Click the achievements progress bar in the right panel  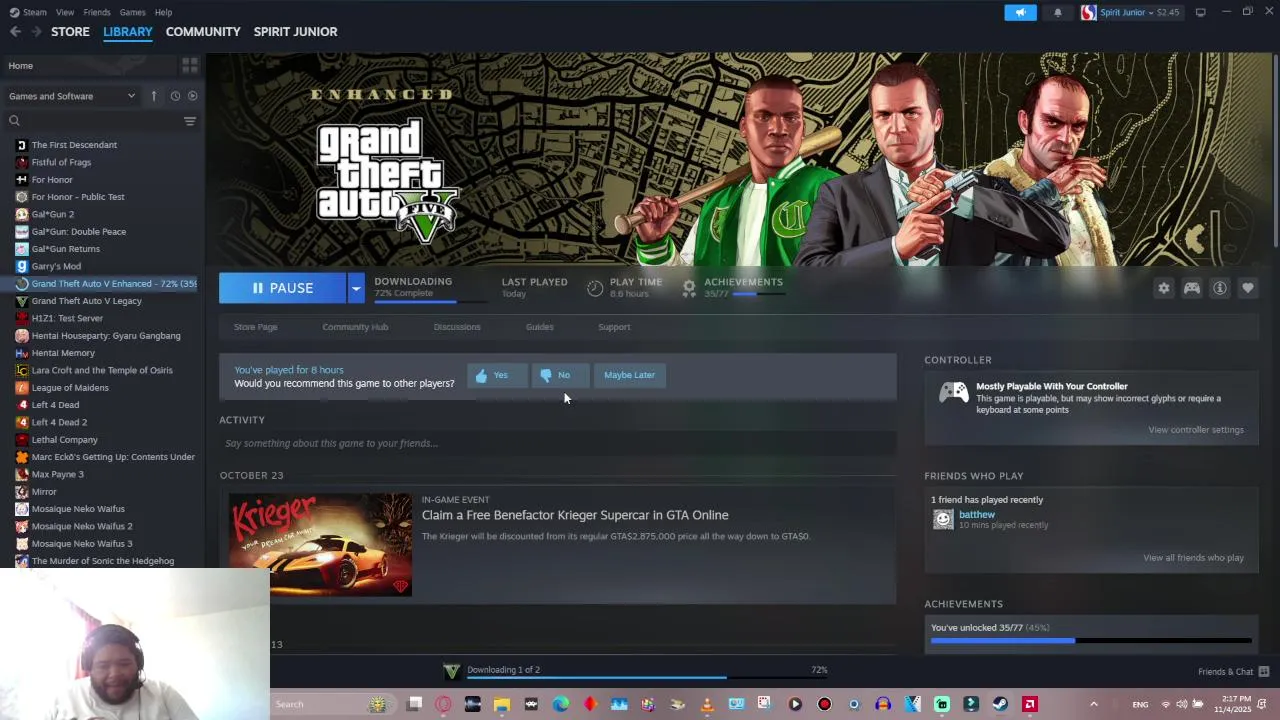point(1091,640)
